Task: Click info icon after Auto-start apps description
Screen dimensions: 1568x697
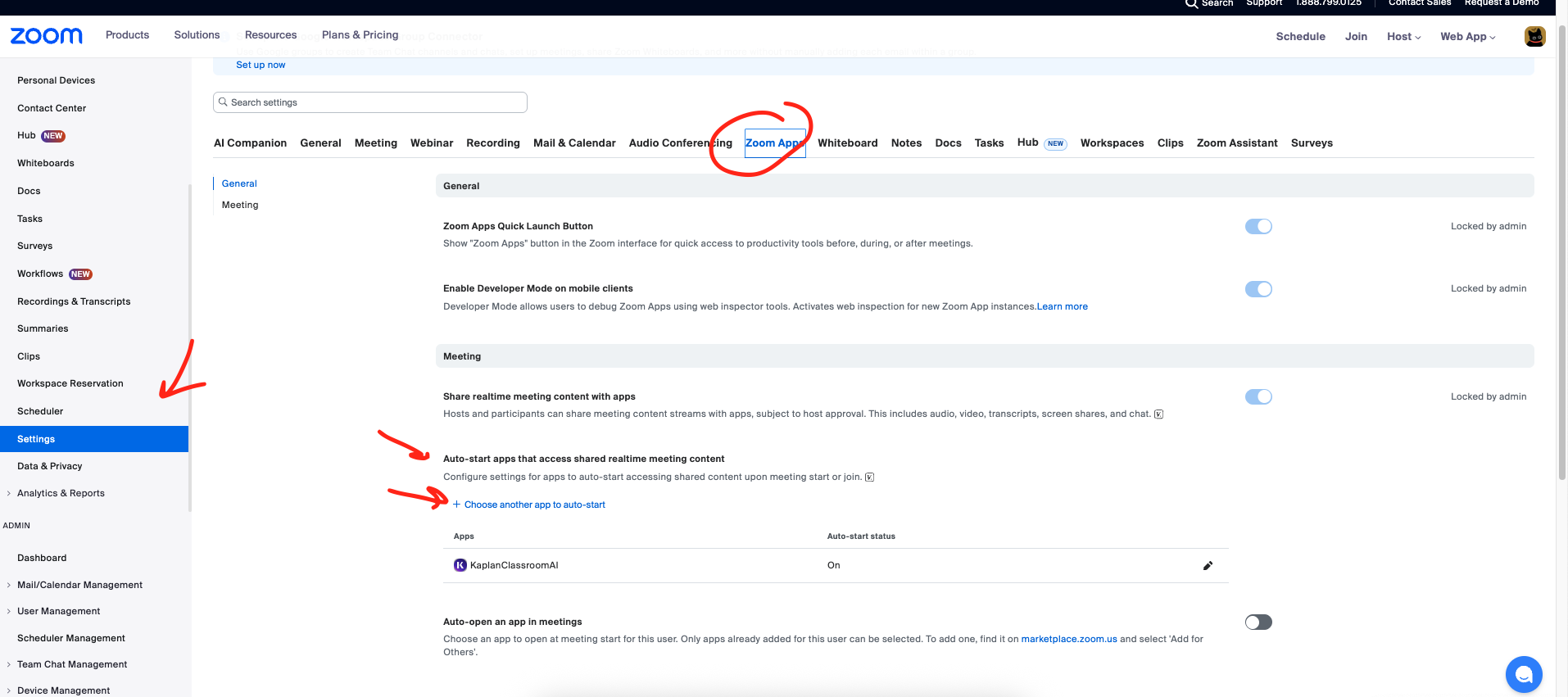Action: tap(869, 477)
